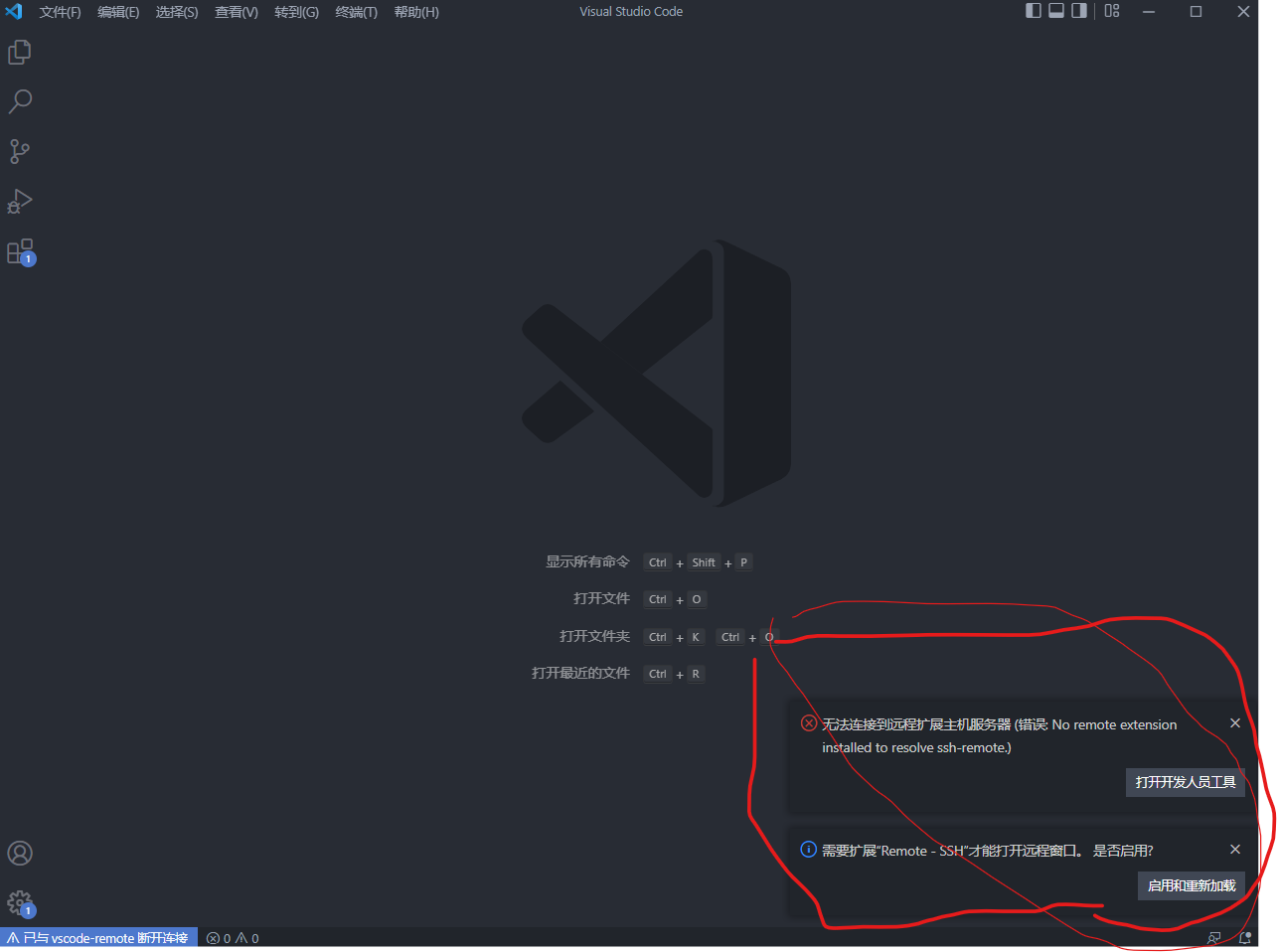The height and width of the screenshot is (952, 1278).
Task: Open the 查看(V) menu
Action: 237,12
